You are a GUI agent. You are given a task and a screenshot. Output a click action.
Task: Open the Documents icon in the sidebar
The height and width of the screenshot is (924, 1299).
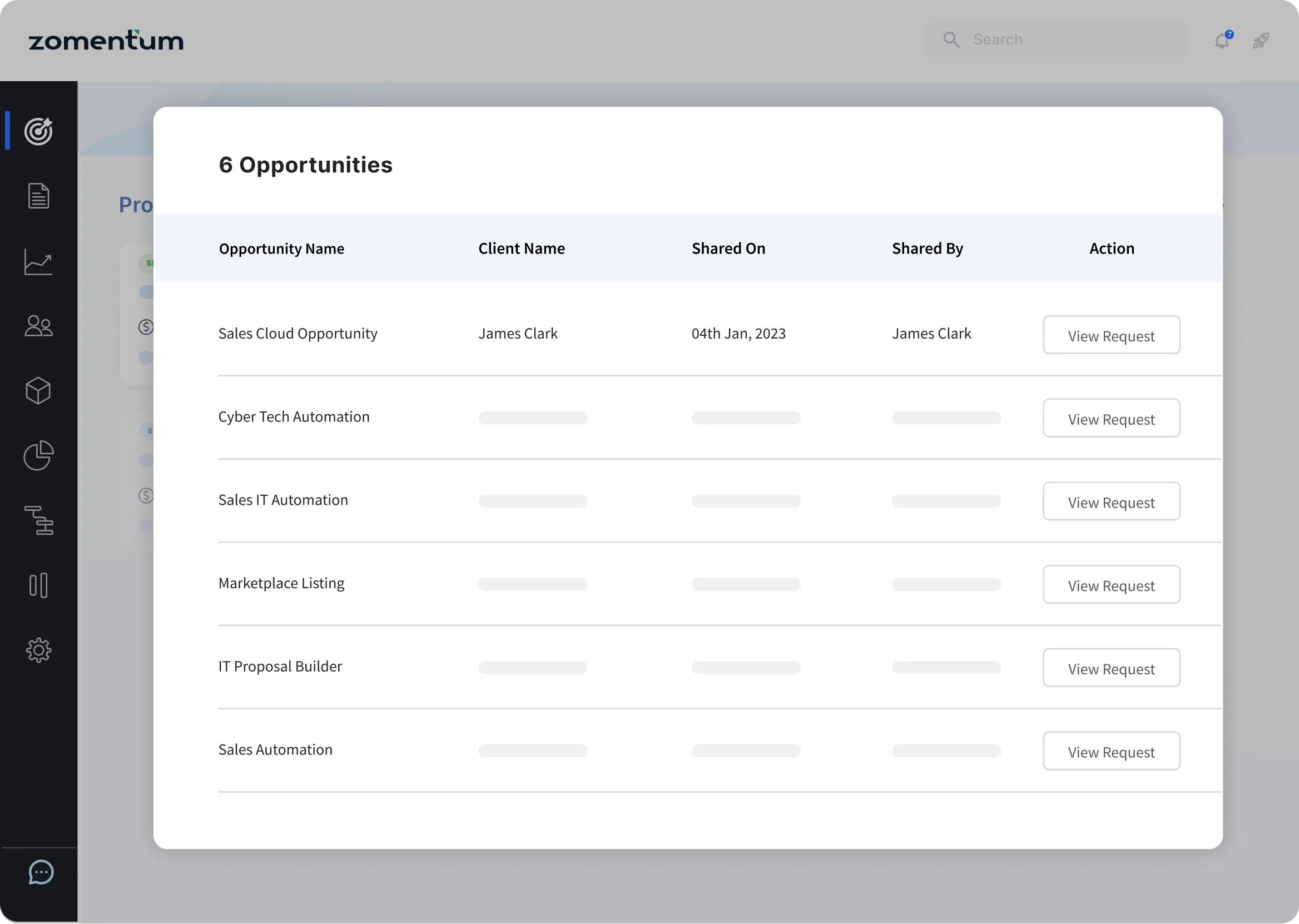[x=39, y=196]
